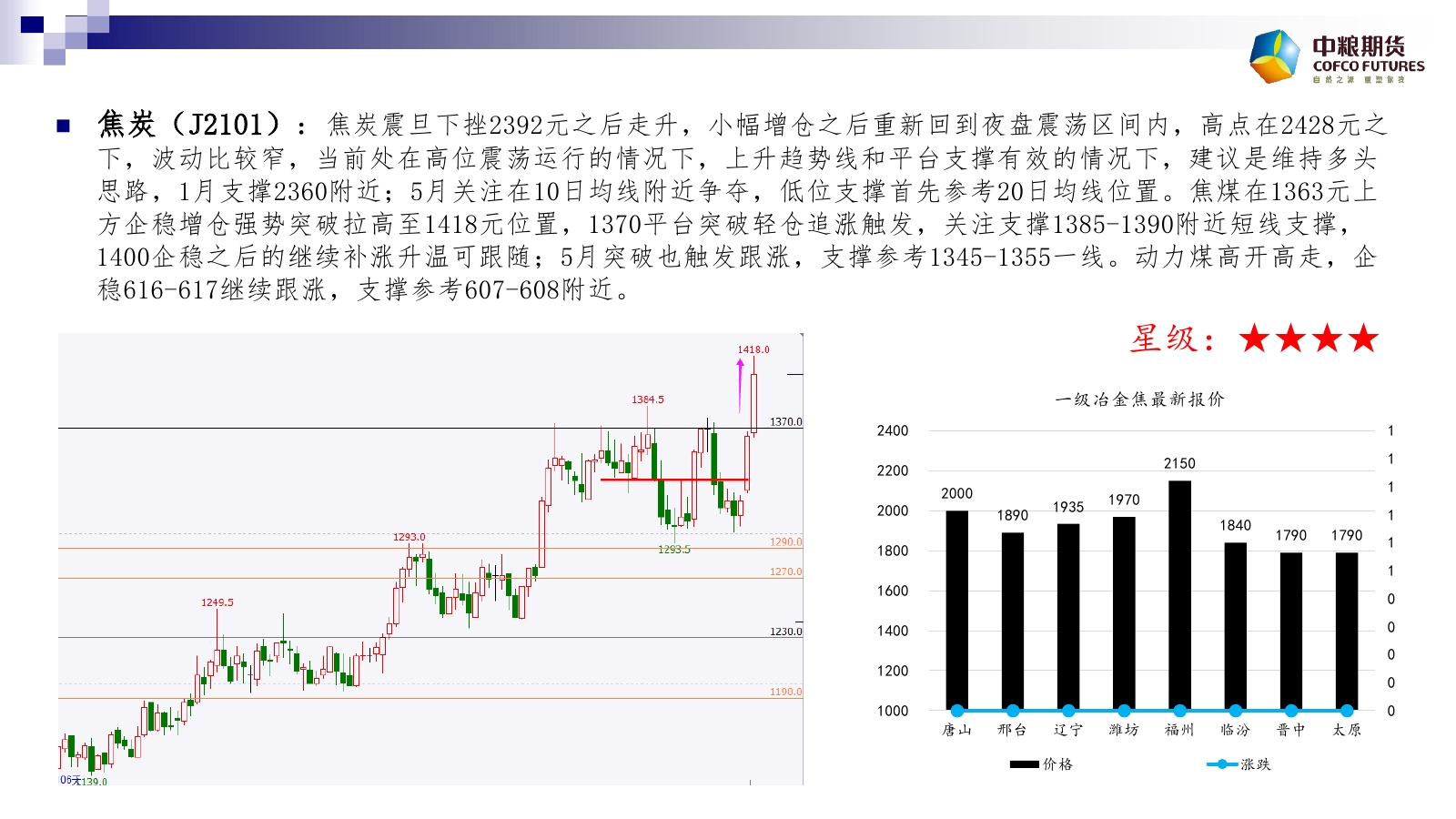This screenshot has width=1456, height=819.
Task: Click the 1370.0 price level label
Action: pos(786,421)
